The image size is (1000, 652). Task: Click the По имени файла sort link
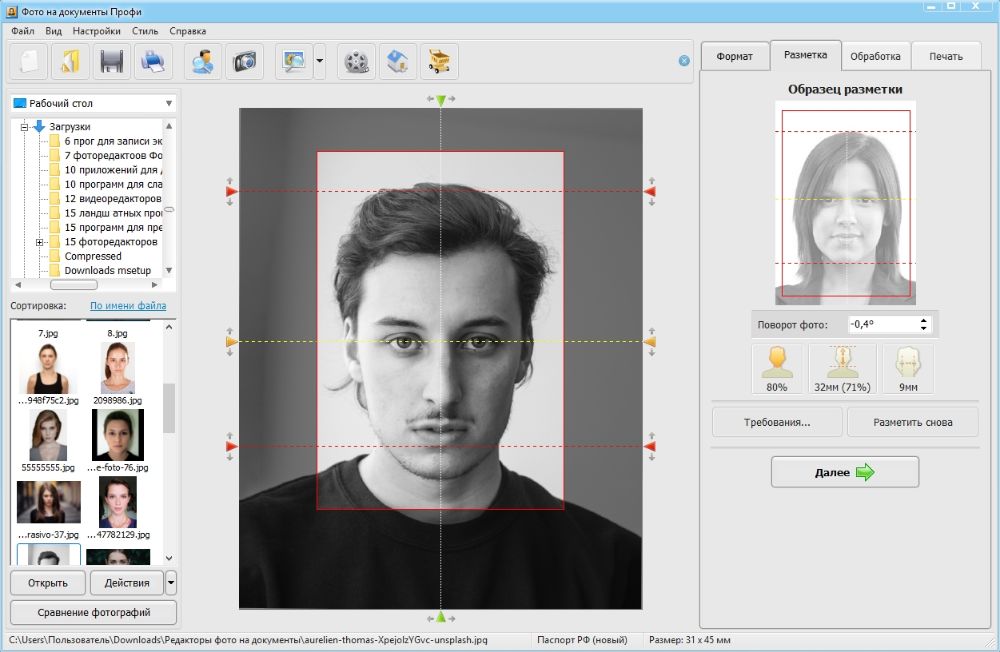[128, 306]
